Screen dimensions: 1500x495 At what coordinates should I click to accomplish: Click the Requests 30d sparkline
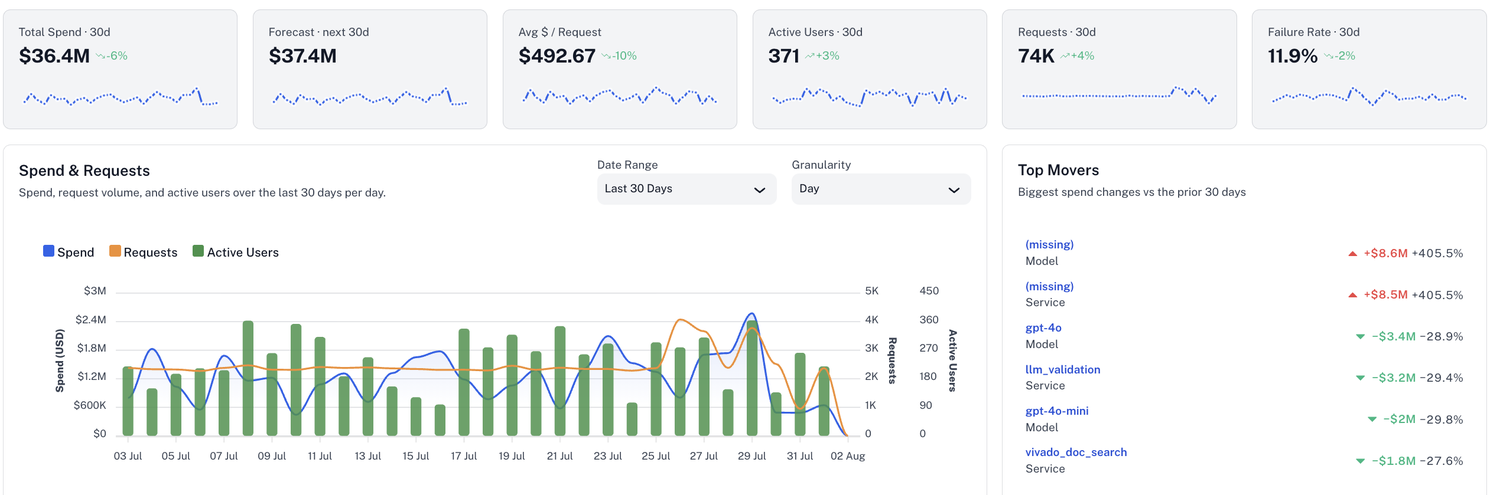(1120, 96)
